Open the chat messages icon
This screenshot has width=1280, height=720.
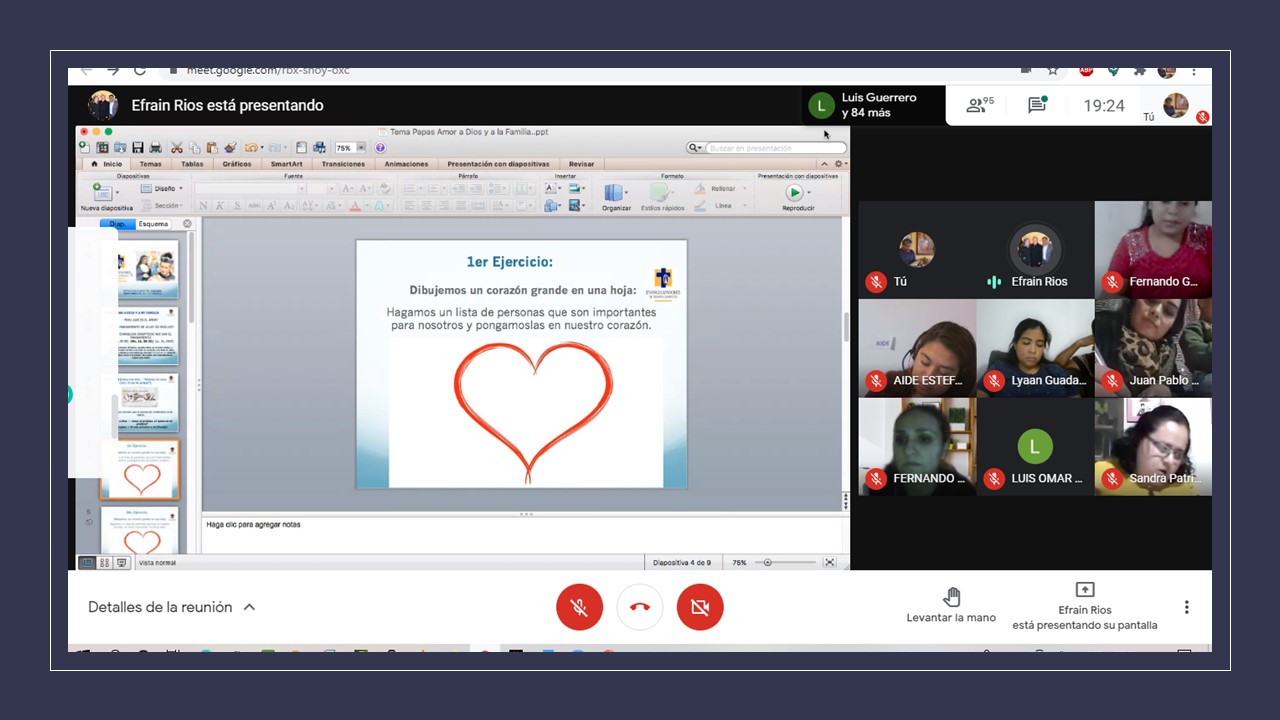point(1037,105)
